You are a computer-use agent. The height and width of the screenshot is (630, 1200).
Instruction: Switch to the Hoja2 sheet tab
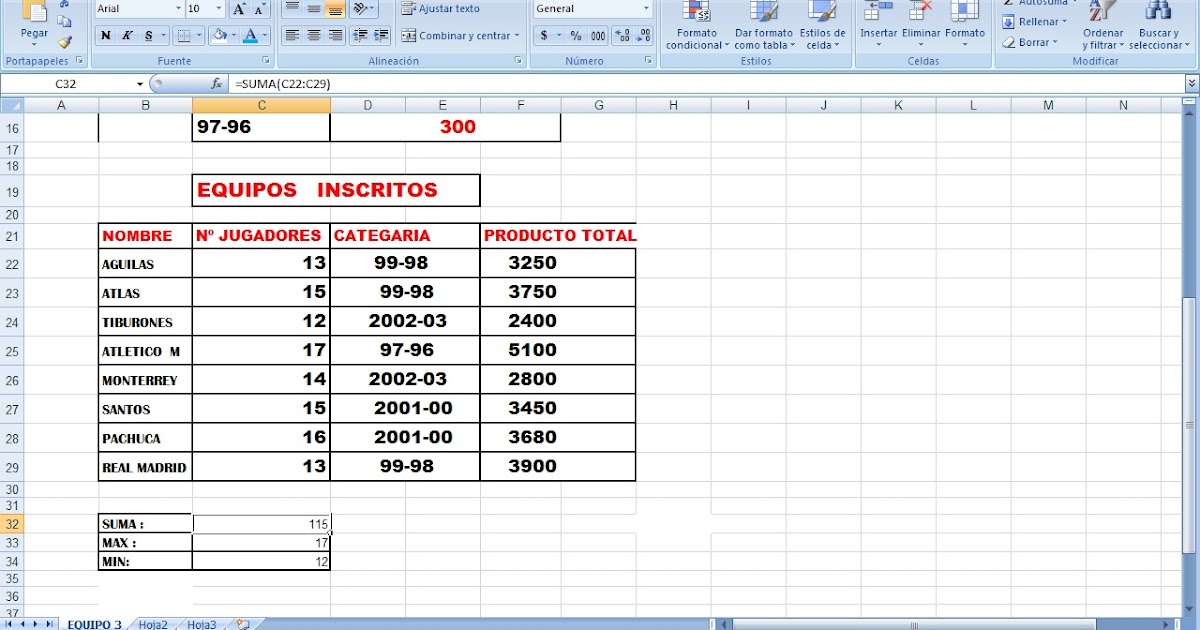pos(153,624)
